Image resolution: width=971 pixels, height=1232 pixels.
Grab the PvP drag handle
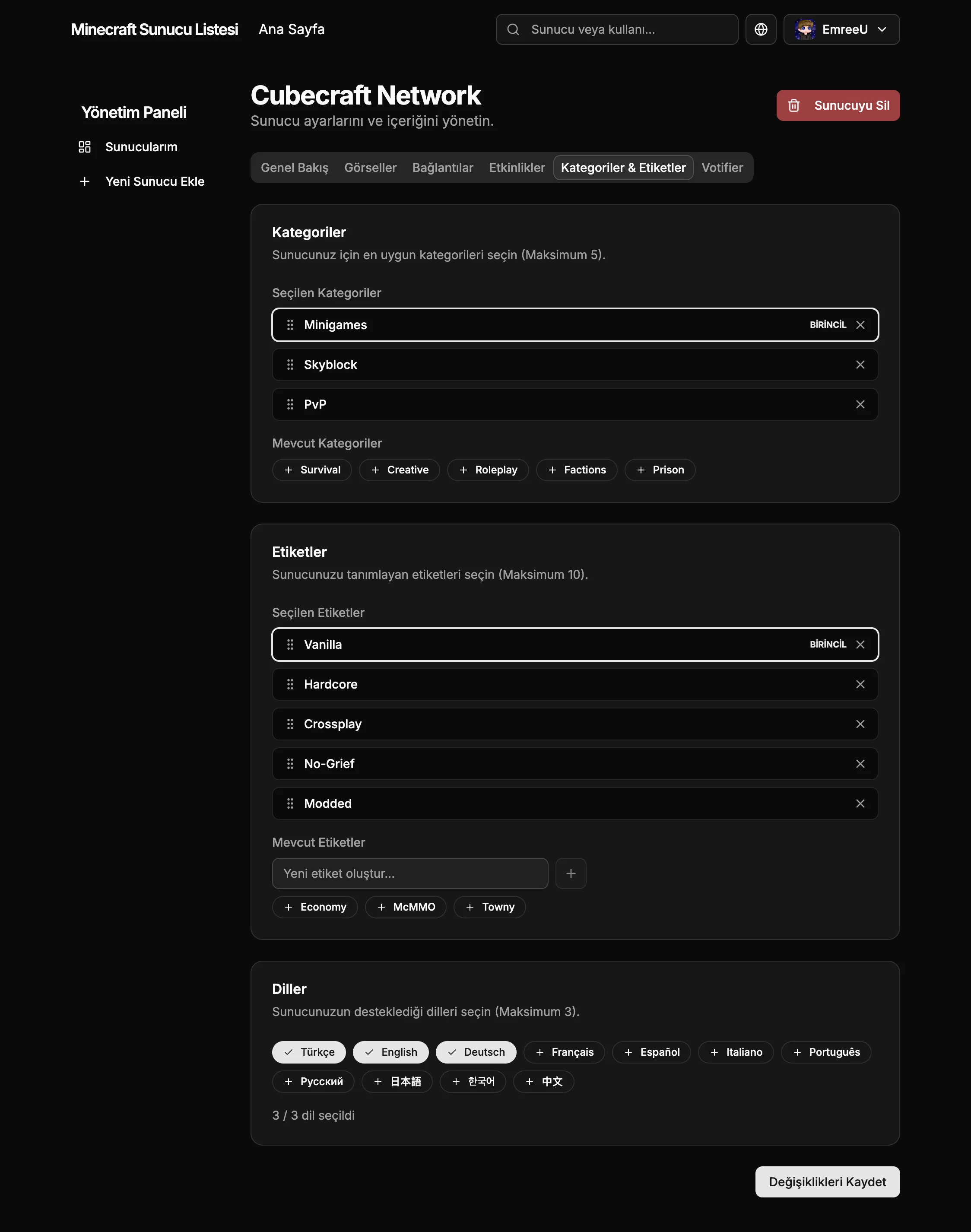291,404
